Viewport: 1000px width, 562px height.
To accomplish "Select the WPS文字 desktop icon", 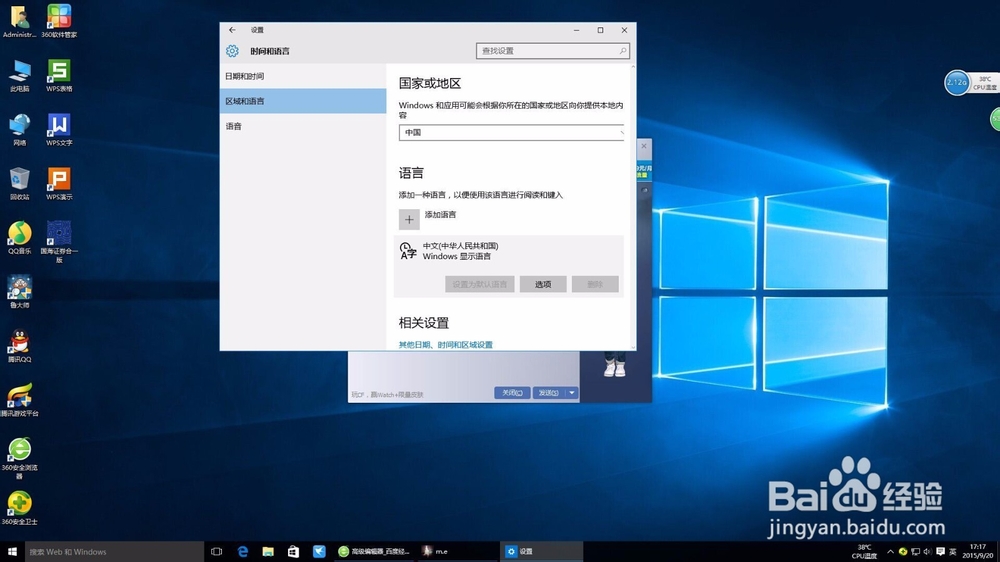I will pyautogui.click(x=59, y=130).
